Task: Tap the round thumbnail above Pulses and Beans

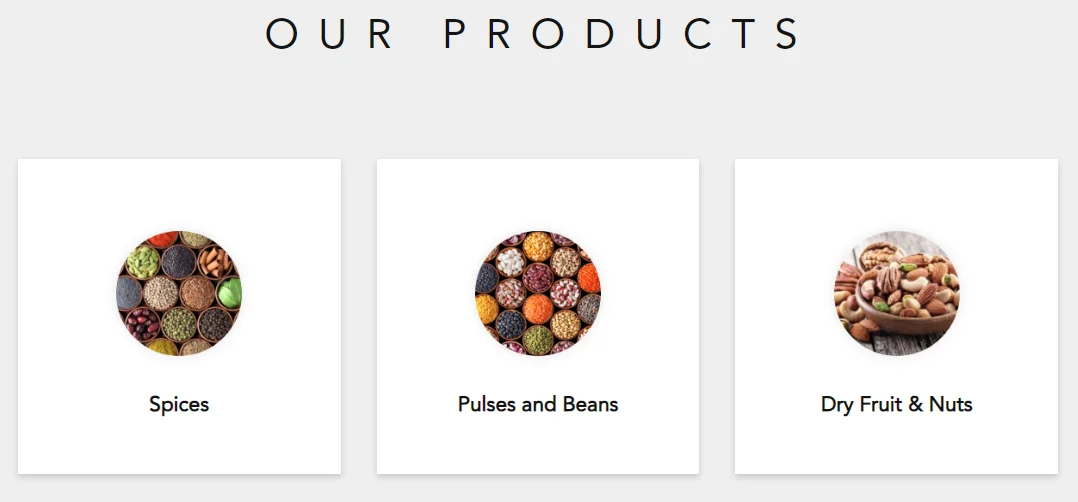Action: coord(537,293)
